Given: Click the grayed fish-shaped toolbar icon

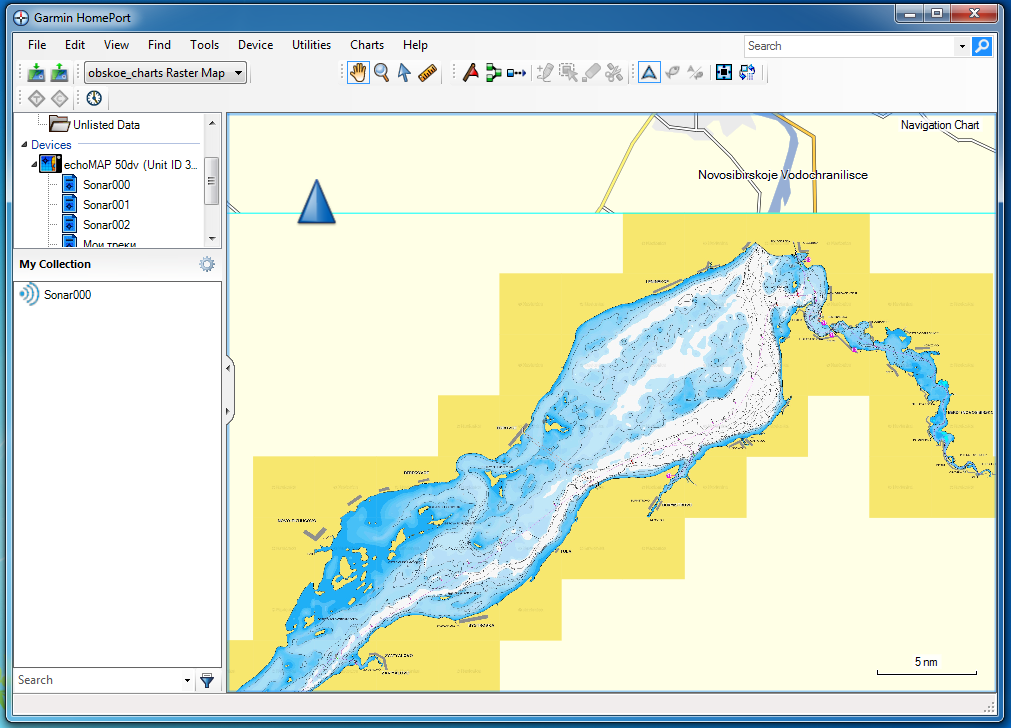Looking at the screenshot, I should click(x=672, y=72).
